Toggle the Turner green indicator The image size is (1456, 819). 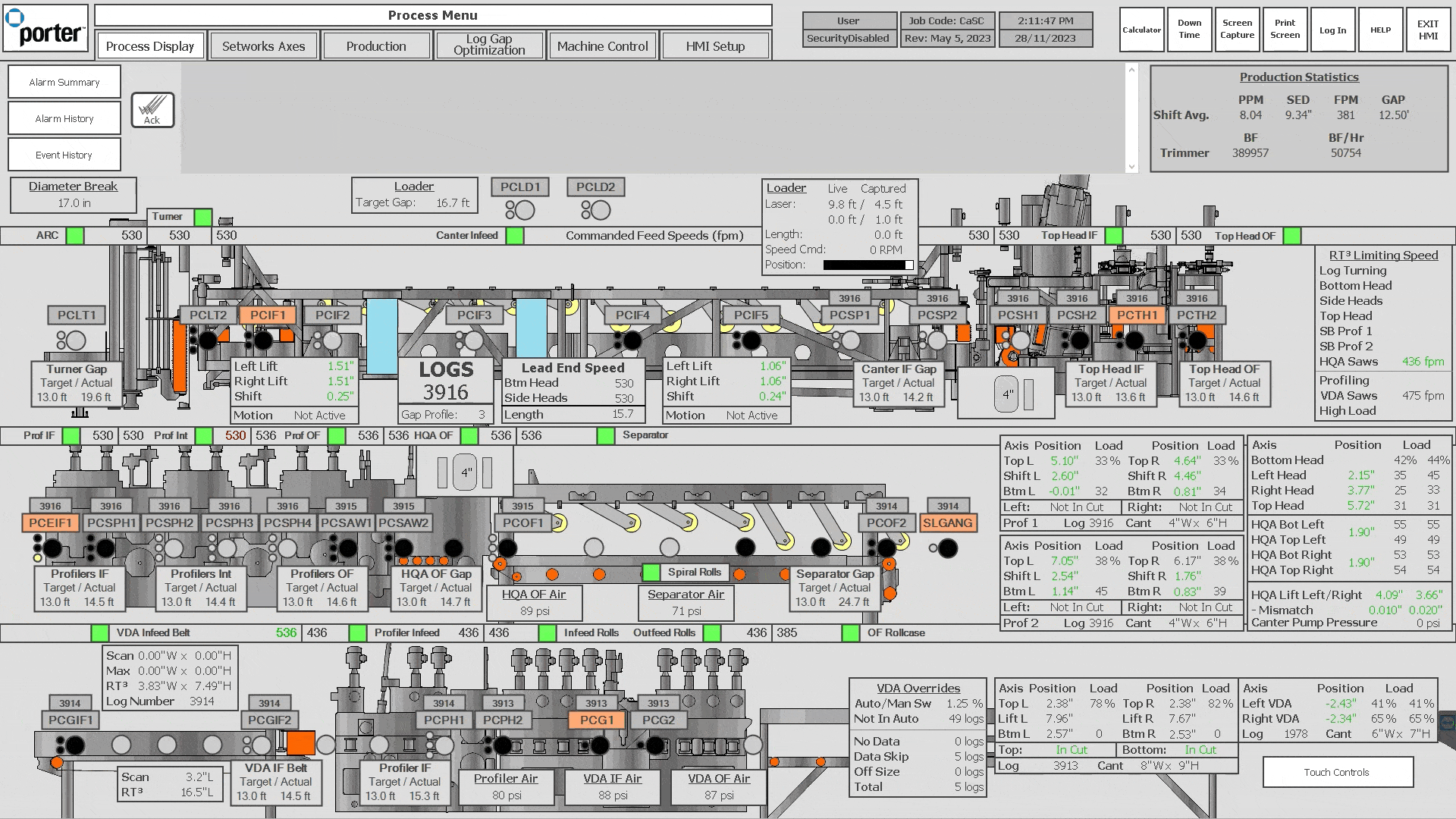202,217
